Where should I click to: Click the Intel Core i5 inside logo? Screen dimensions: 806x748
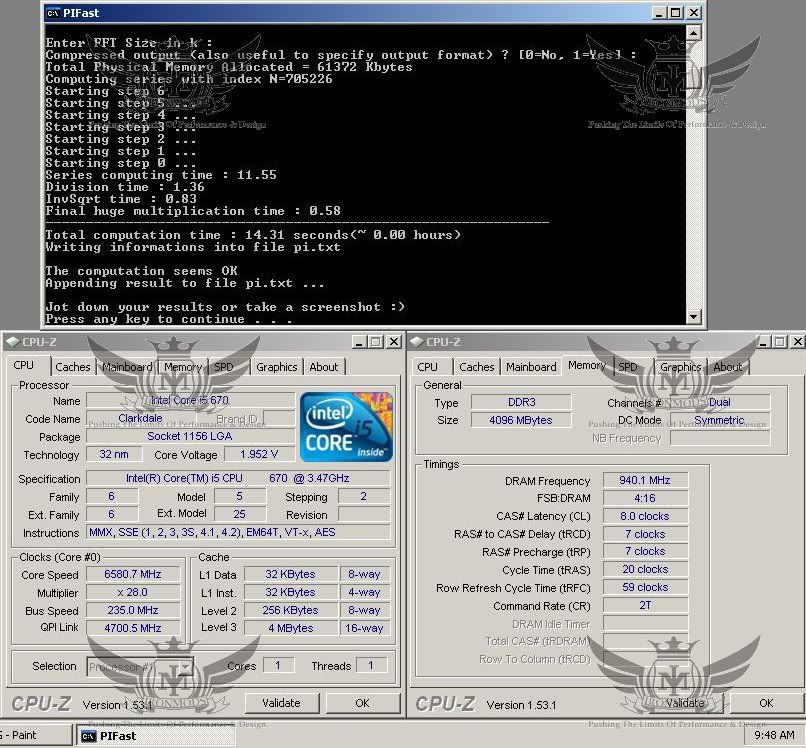(x=346, y=427)
